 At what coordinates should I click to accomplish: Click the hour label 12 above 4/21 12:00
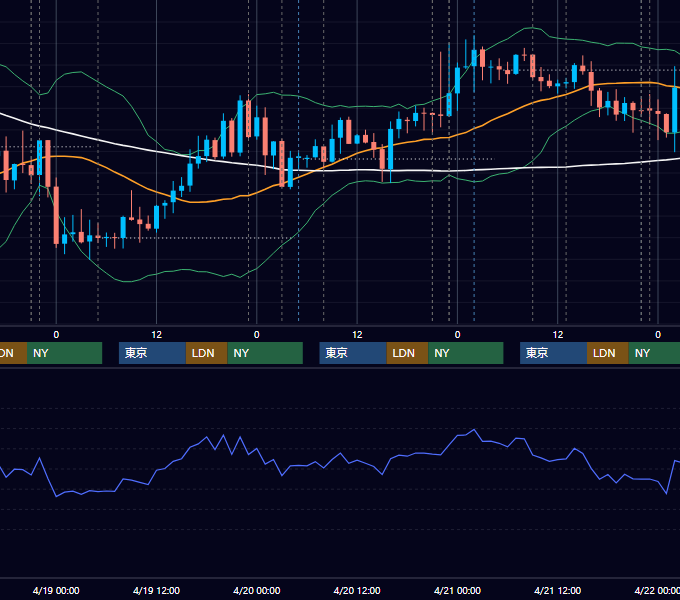(x=558, y=335)
